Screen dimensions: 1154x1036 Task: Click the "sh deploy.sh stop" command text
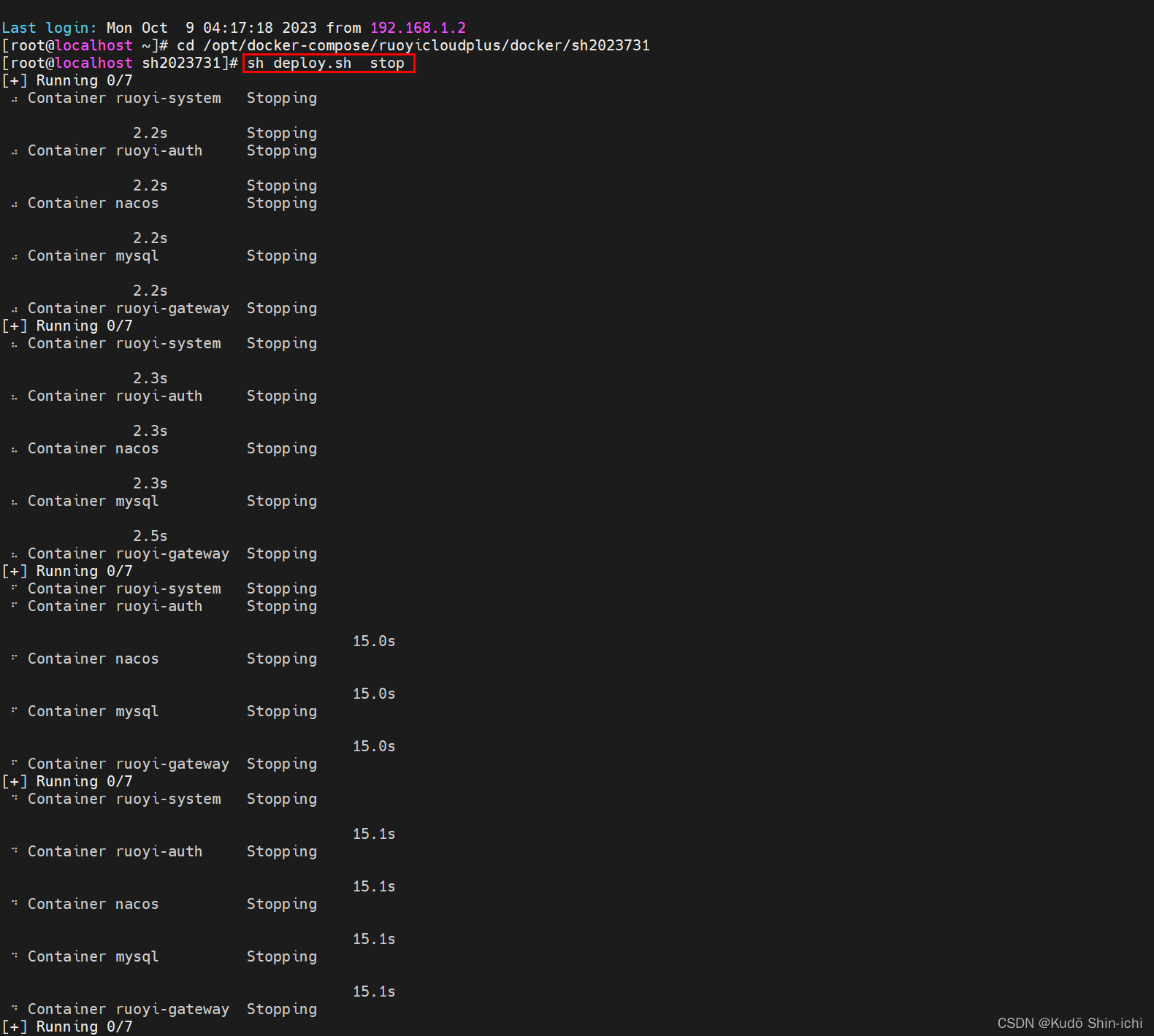click(326, 63)
